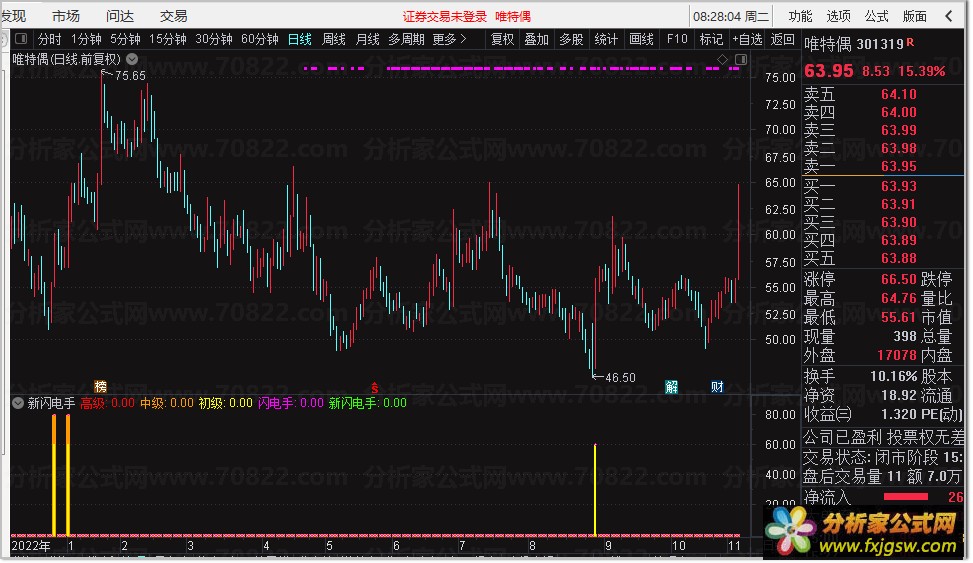Click the 买一 price 63.93
The image size is (973, 563).
(899, 186)
